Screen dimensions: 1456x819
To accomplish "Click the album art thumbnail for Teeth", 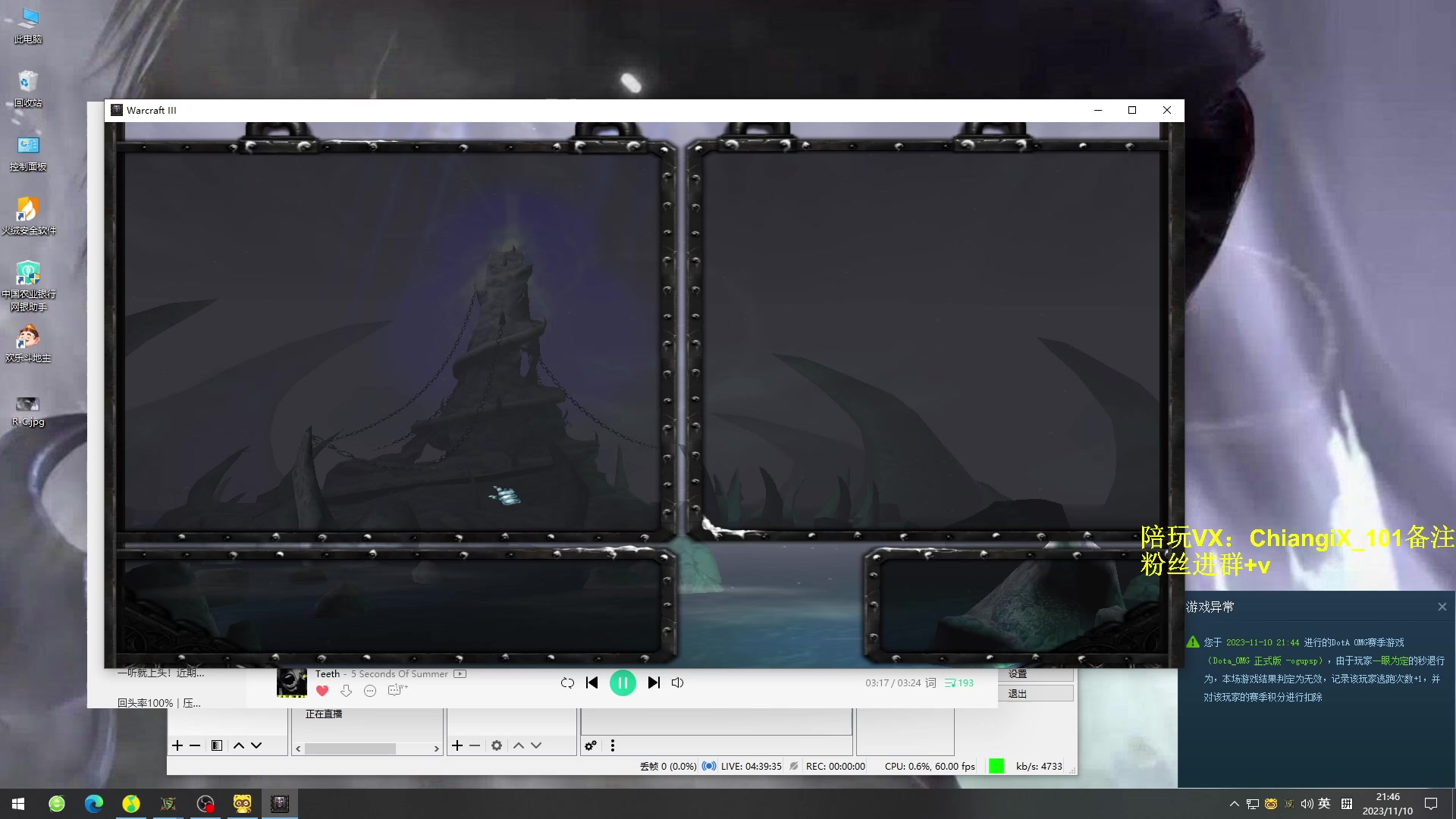I will (x=292, y=682).
